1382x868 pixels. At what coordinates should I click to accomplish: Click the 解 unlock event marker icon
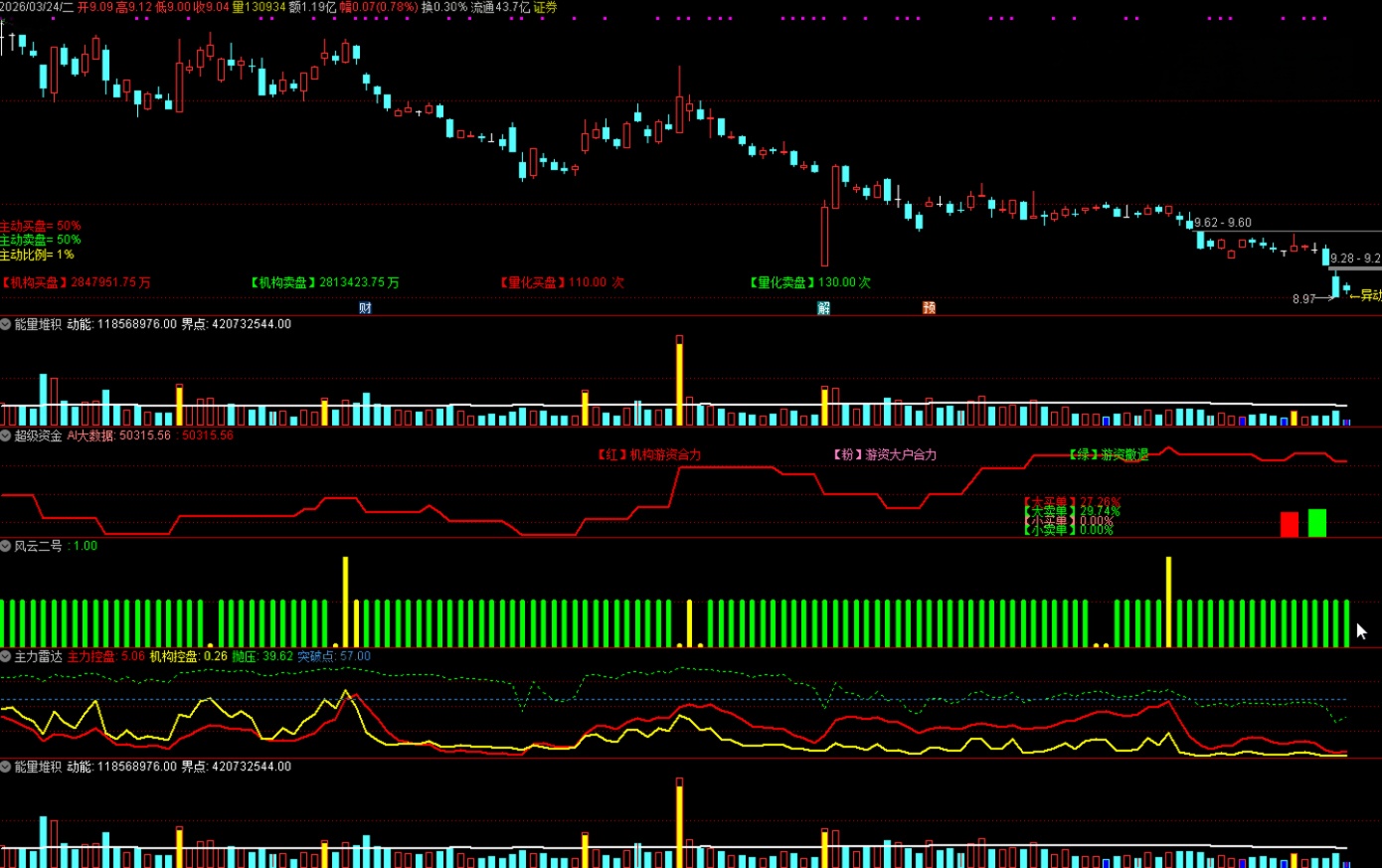823,308
